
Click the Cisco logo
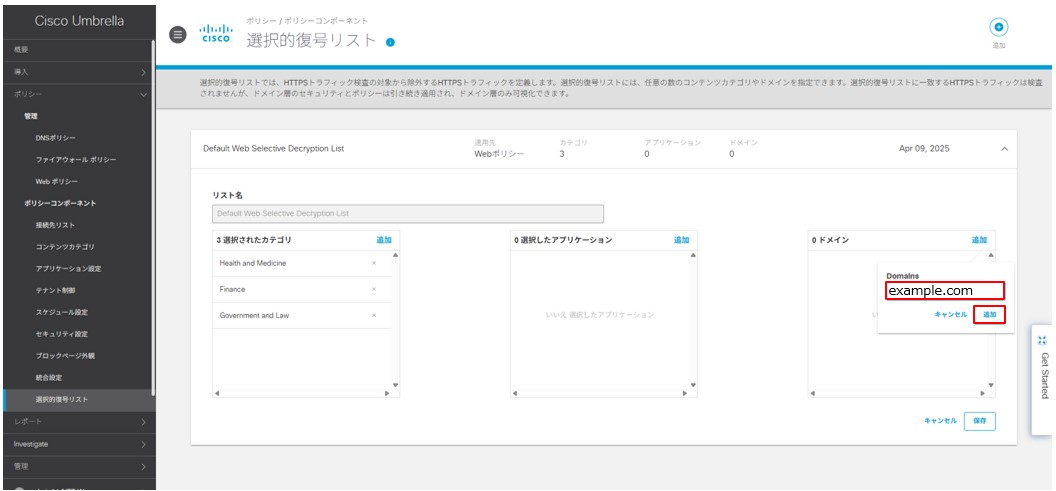tap(217, 34)
